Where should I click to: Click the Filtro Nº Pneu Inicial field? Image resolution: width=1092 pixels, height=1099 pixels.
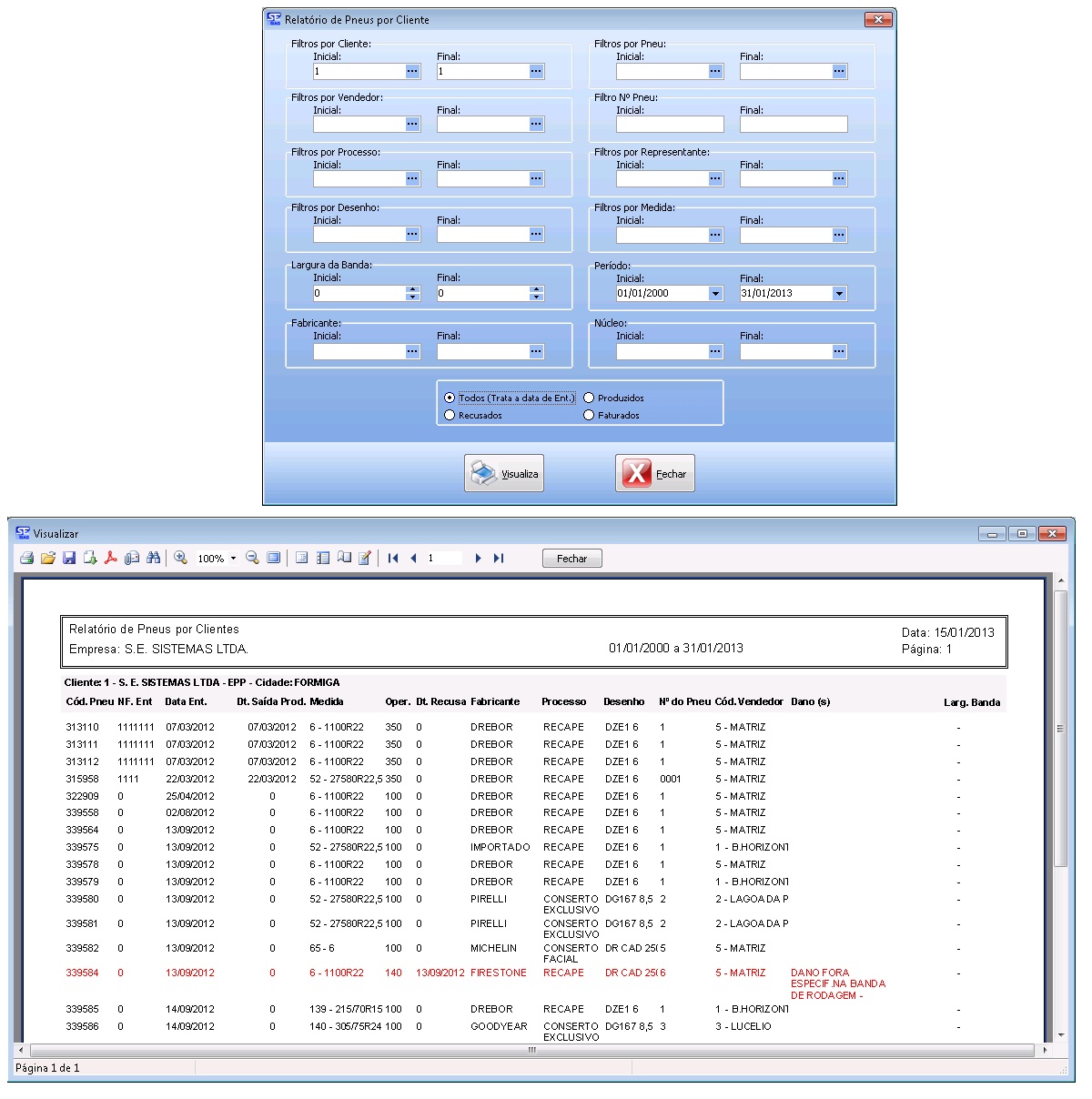pos(670,125)
